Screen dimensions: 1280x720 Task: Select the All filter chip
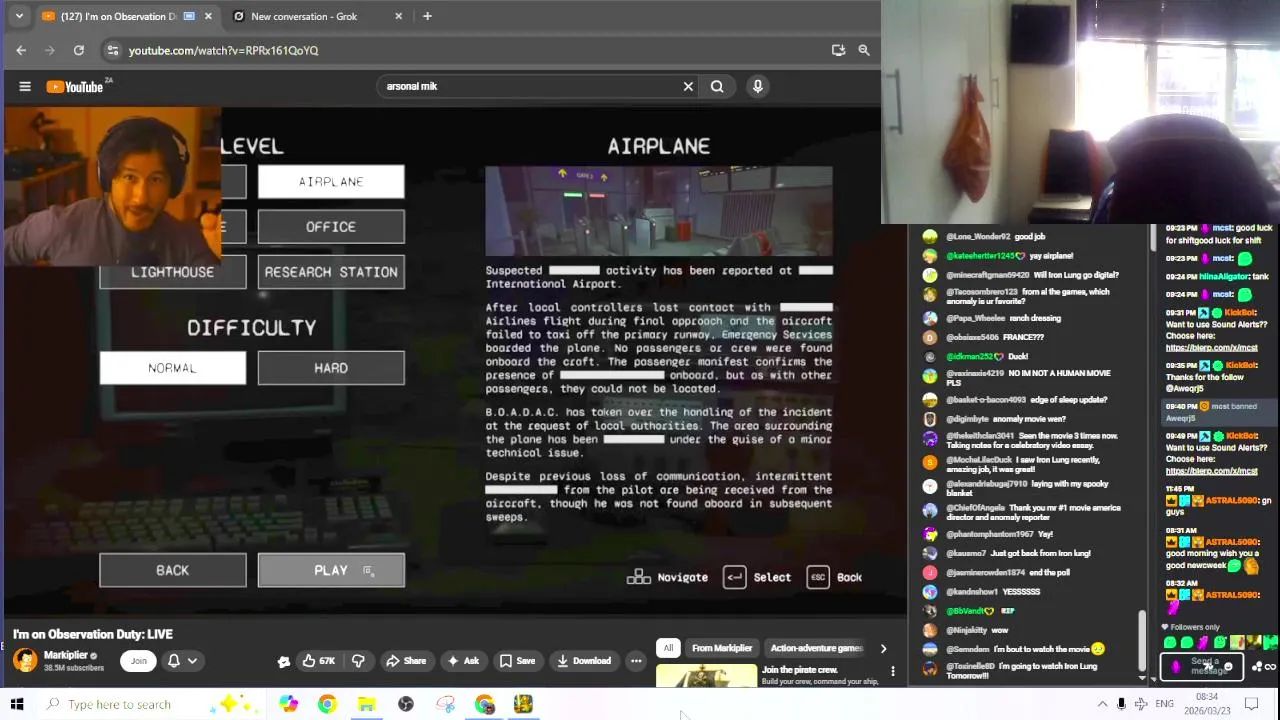668,648
